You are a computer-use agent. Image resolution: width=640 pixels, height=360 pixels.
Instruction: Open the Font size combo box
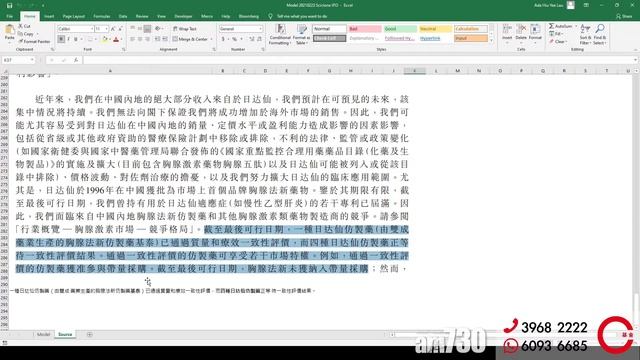point(101,29)
